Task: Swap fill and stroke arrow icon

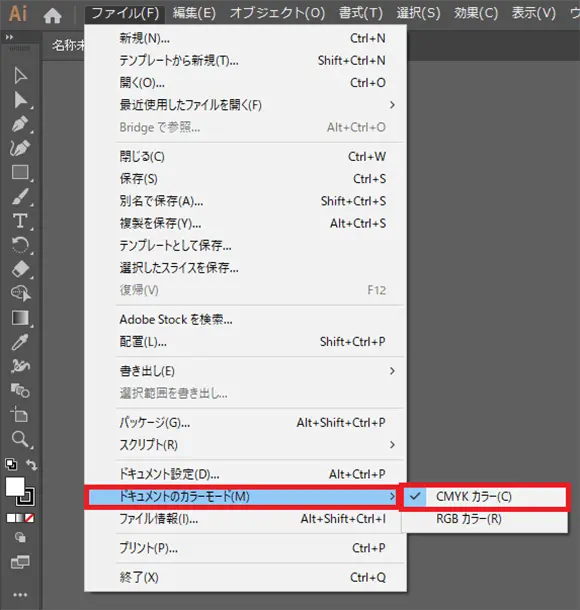Action: (32, 464)
